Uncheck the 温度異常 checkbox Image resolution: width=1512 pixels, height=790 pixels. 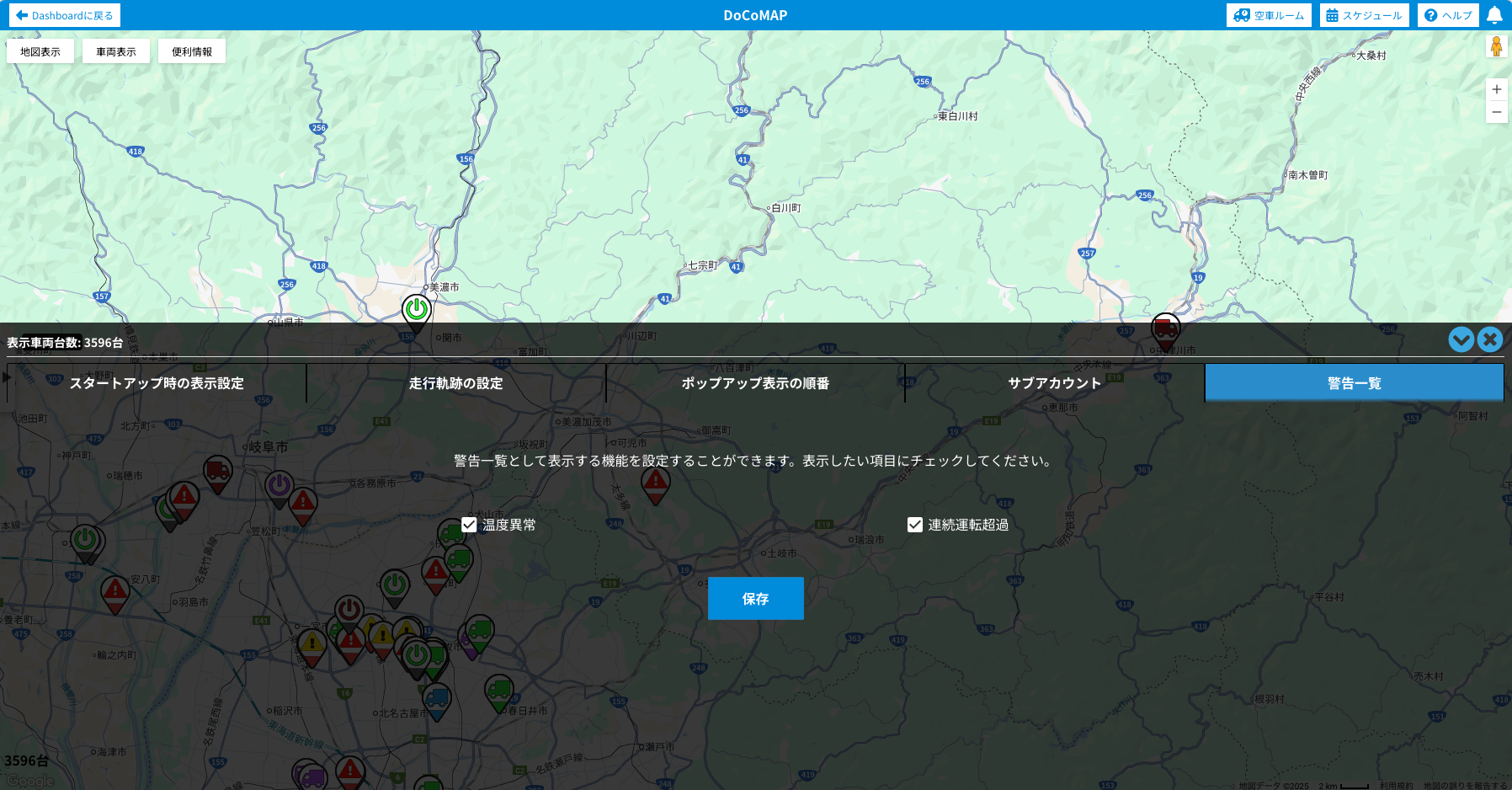[470, 525]
